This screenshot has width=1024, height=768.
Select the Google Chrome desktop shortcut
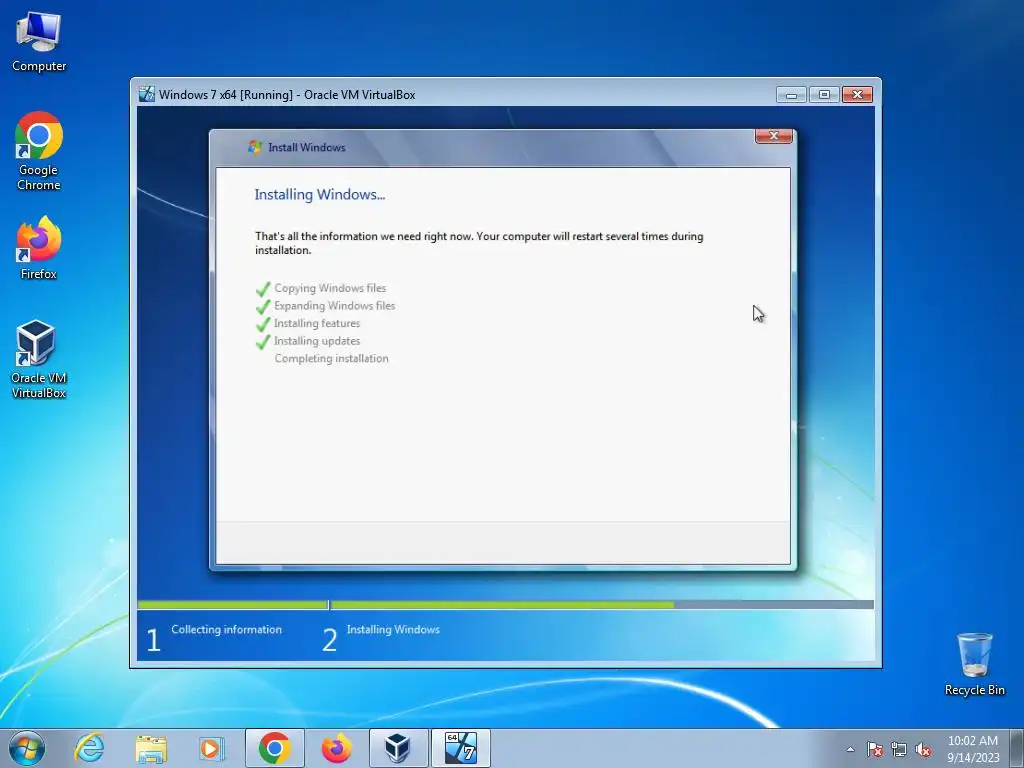click(39, 151)
